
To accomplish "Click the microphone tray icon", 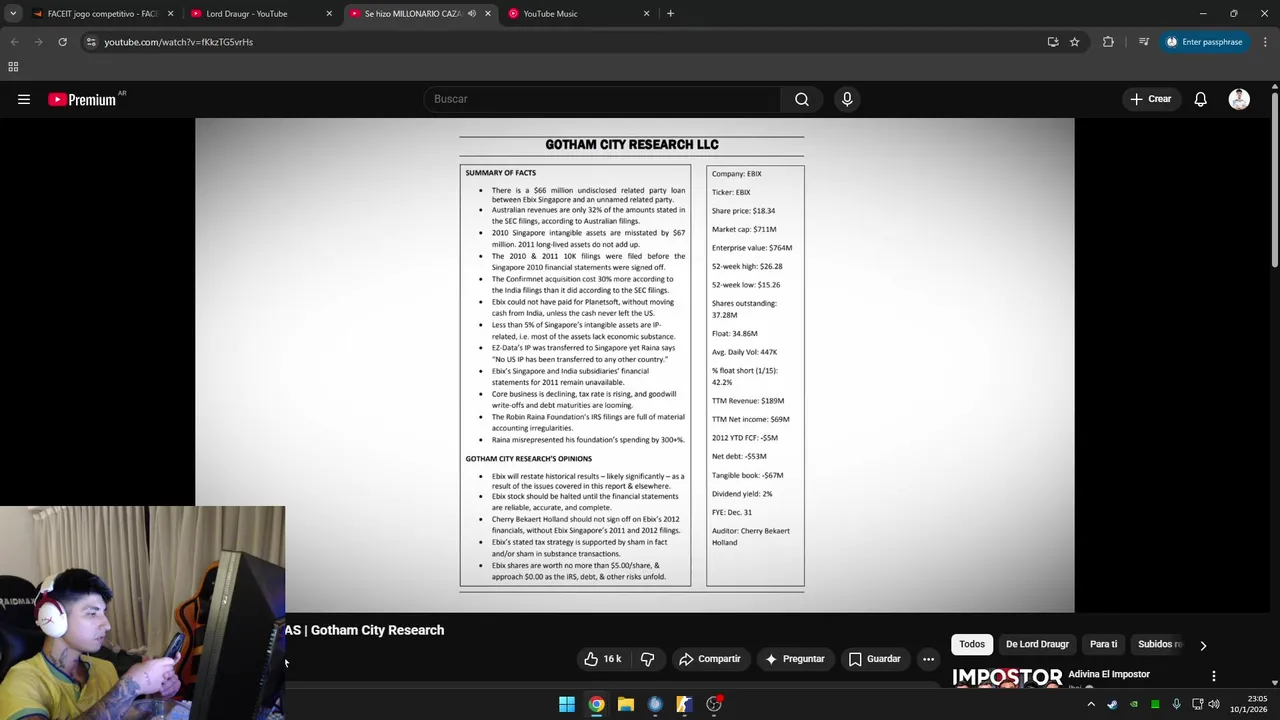I will pos(1176,704).
